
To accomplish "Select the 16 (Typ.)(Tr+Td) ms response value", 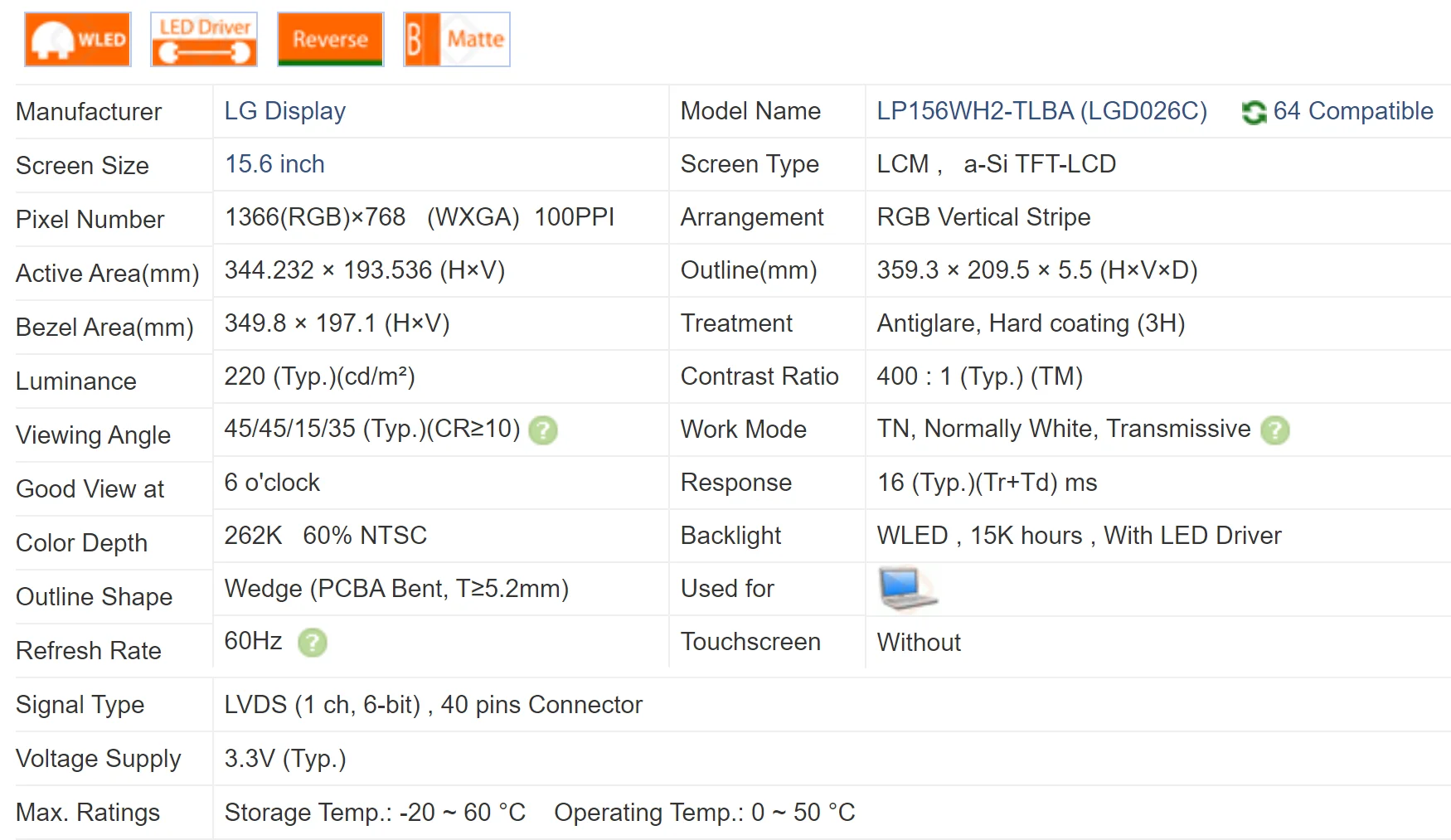I will click(987, 482).
